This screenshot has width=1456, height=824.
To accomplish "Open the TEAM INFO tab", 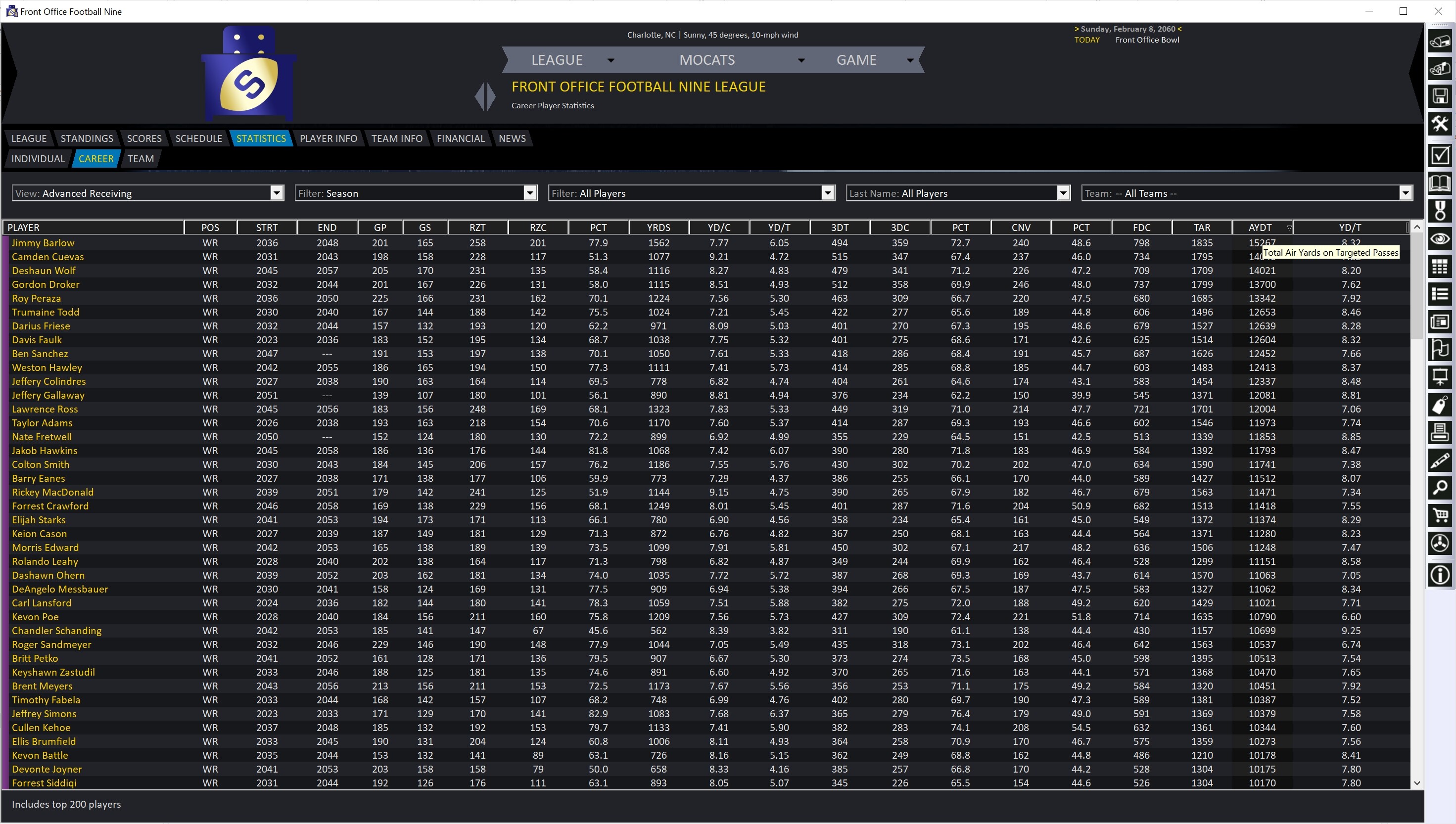I will tap(397, 138).
